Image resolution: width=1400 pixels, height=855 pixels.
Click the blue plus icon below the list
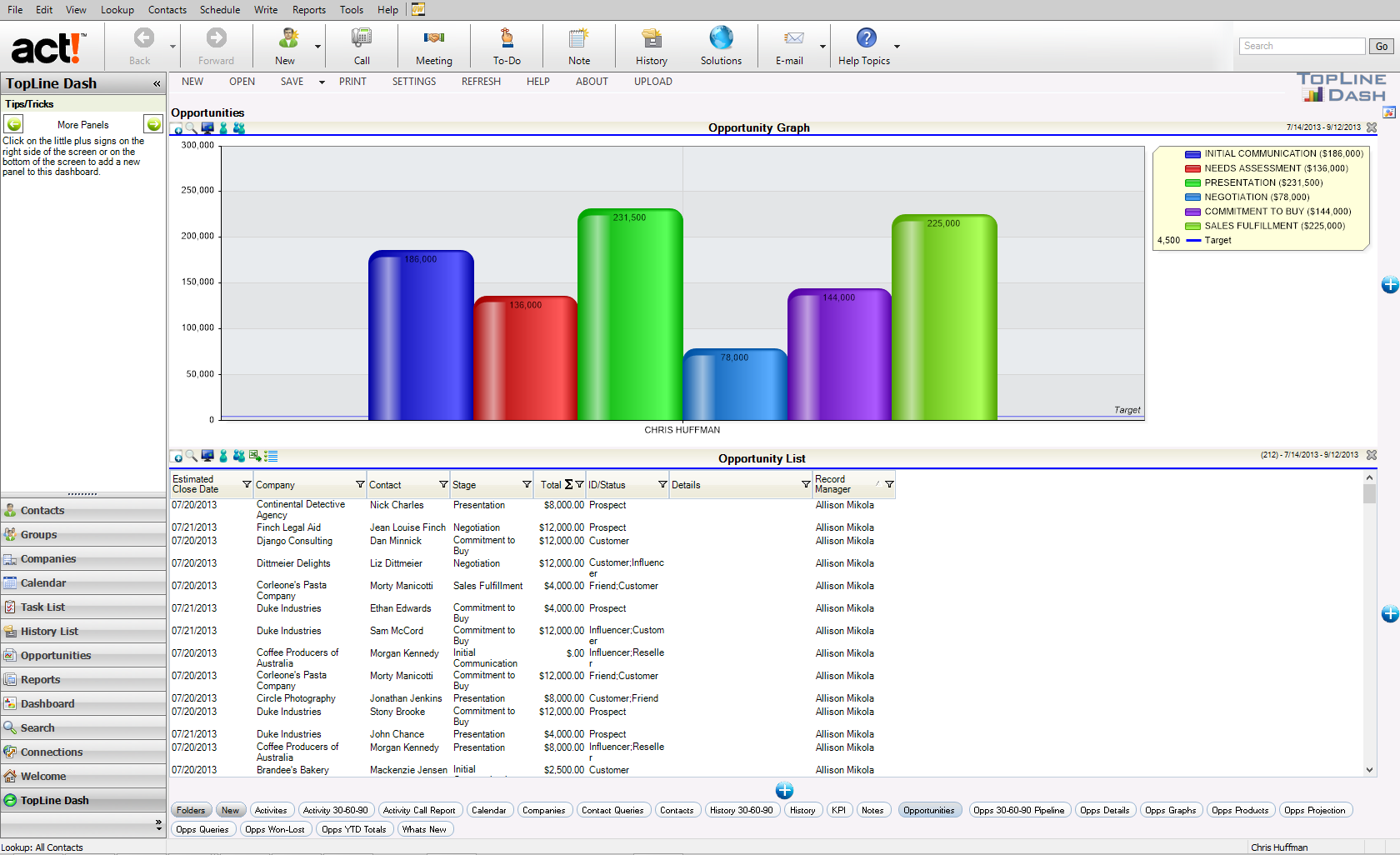click(x=784, y=791)
